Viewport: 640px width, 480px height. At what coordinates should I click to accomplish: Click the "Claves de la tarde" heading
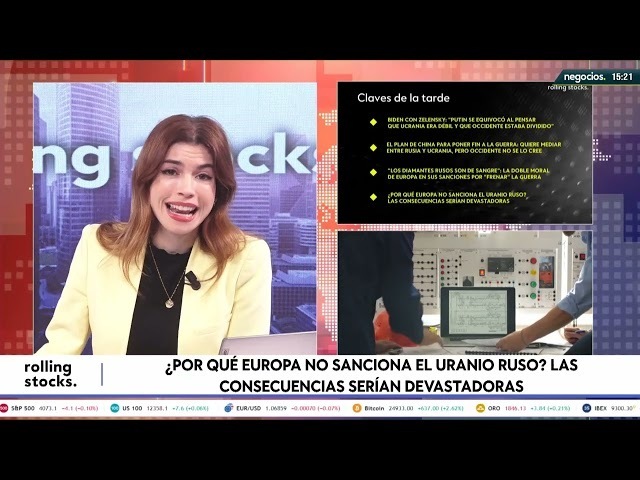tap(404, 98)
